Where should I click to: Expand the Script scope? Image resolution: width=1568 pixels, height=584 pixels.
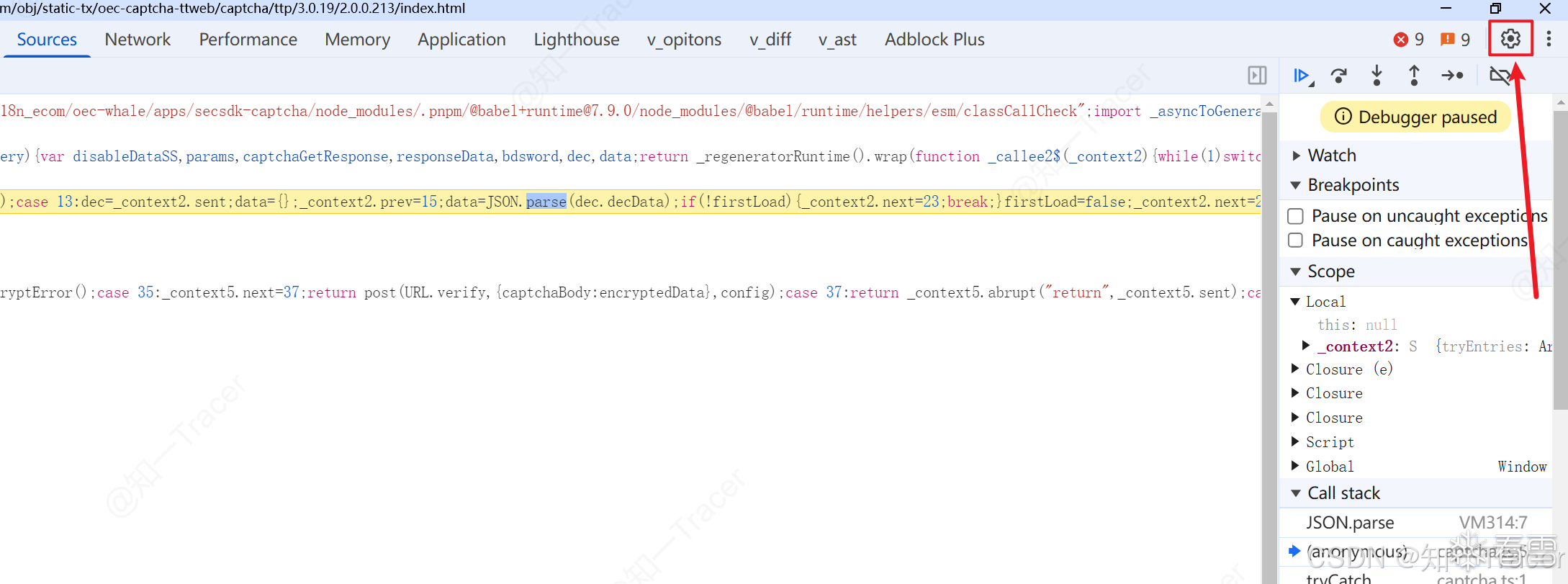(1295, 441)
